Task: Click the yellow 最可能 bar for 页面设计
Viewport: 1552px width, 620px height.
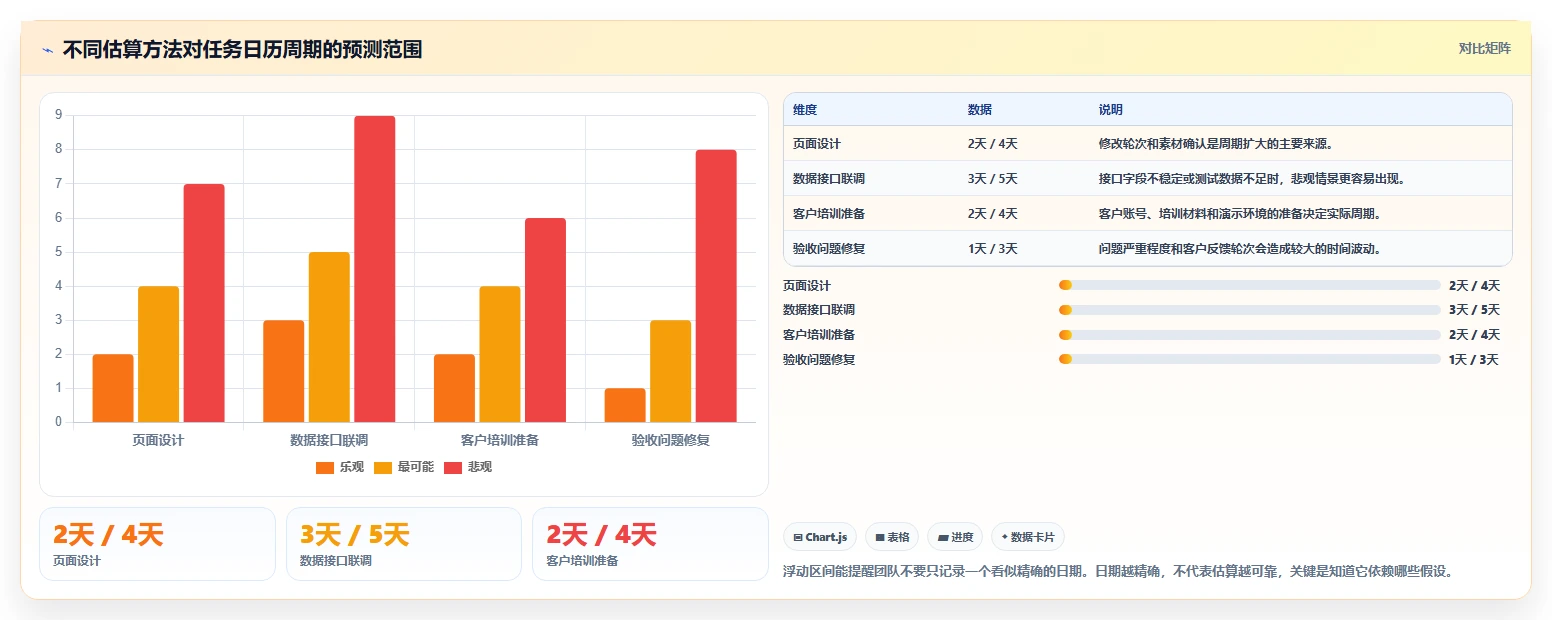Action: tap(158, 354)
